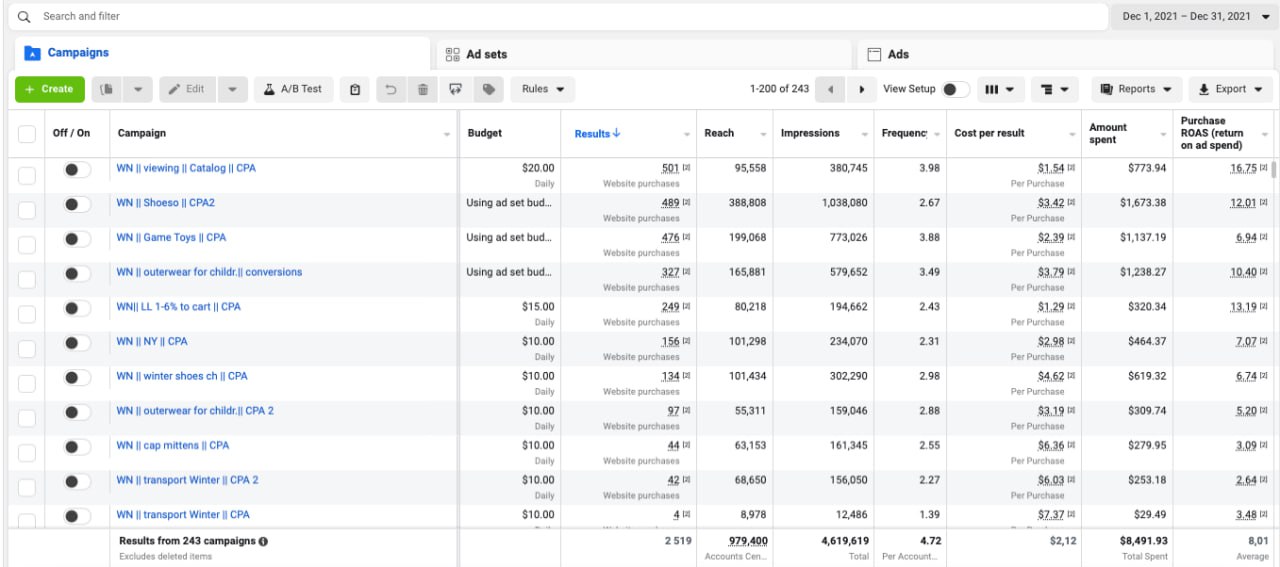The height and width of the screenshot is (567, 1280).
Task: Click the undo arrow icon
Action: coord(390,89)
